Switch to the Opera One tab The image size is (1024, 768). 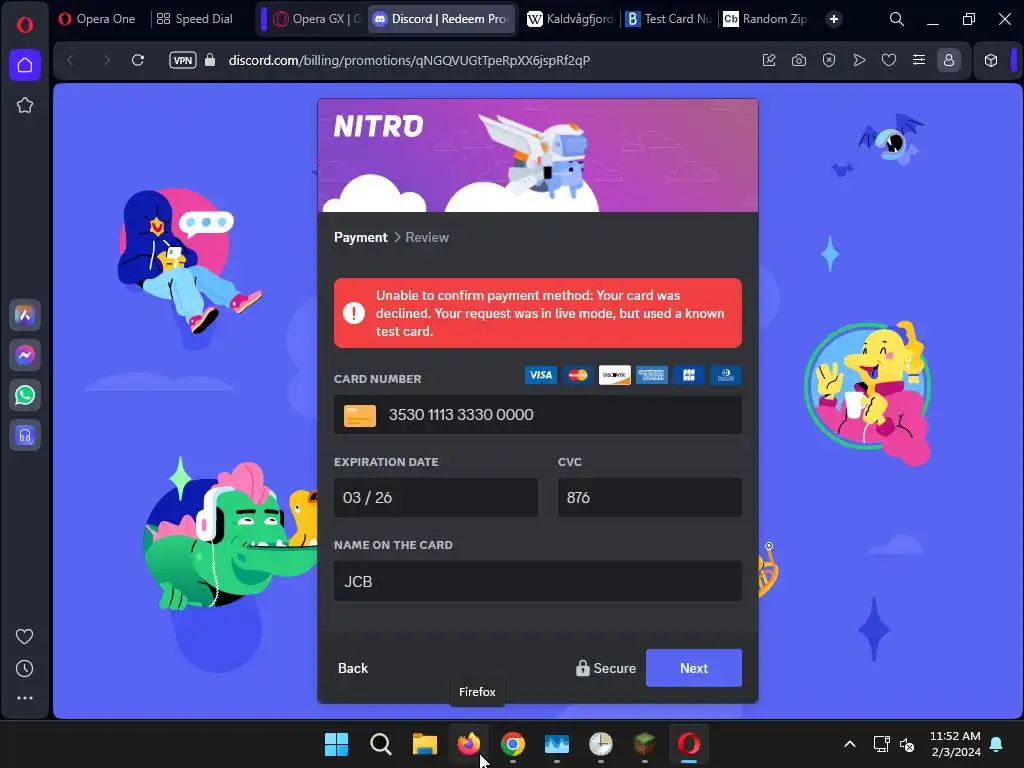[97, 19]
